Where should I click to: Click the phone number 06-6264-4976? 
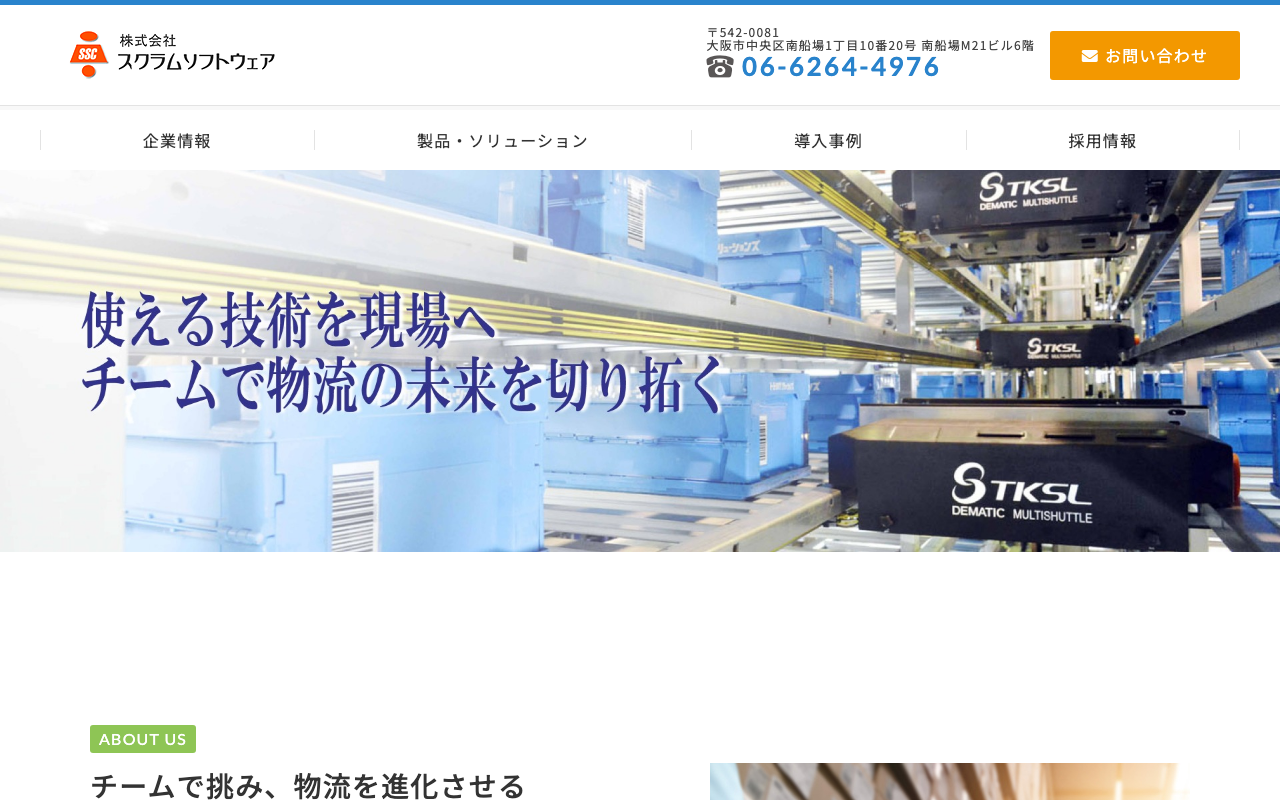[x=840, y=66]
